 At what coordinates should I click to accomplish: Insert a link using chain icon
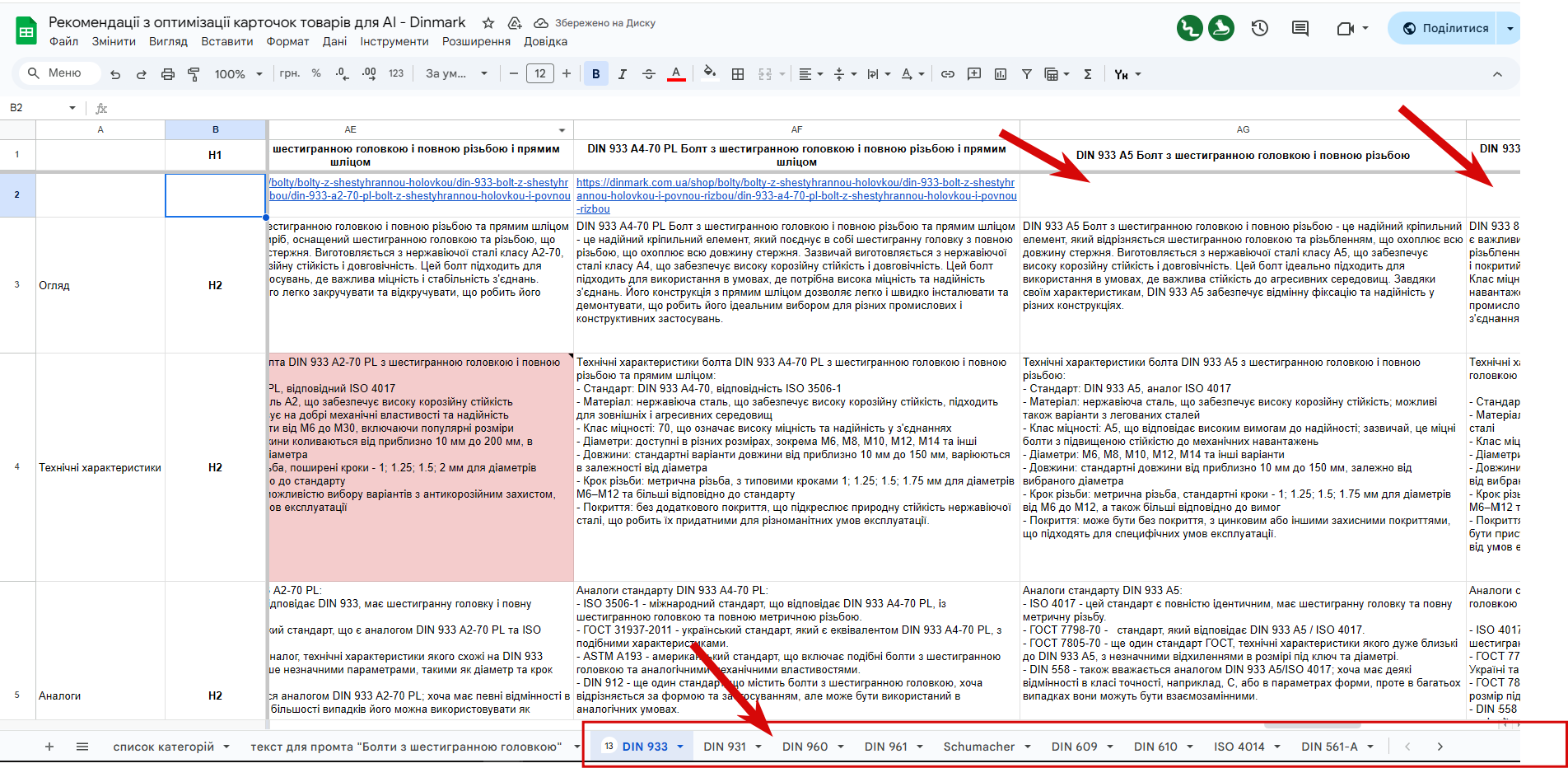click(x=948, y=74)
